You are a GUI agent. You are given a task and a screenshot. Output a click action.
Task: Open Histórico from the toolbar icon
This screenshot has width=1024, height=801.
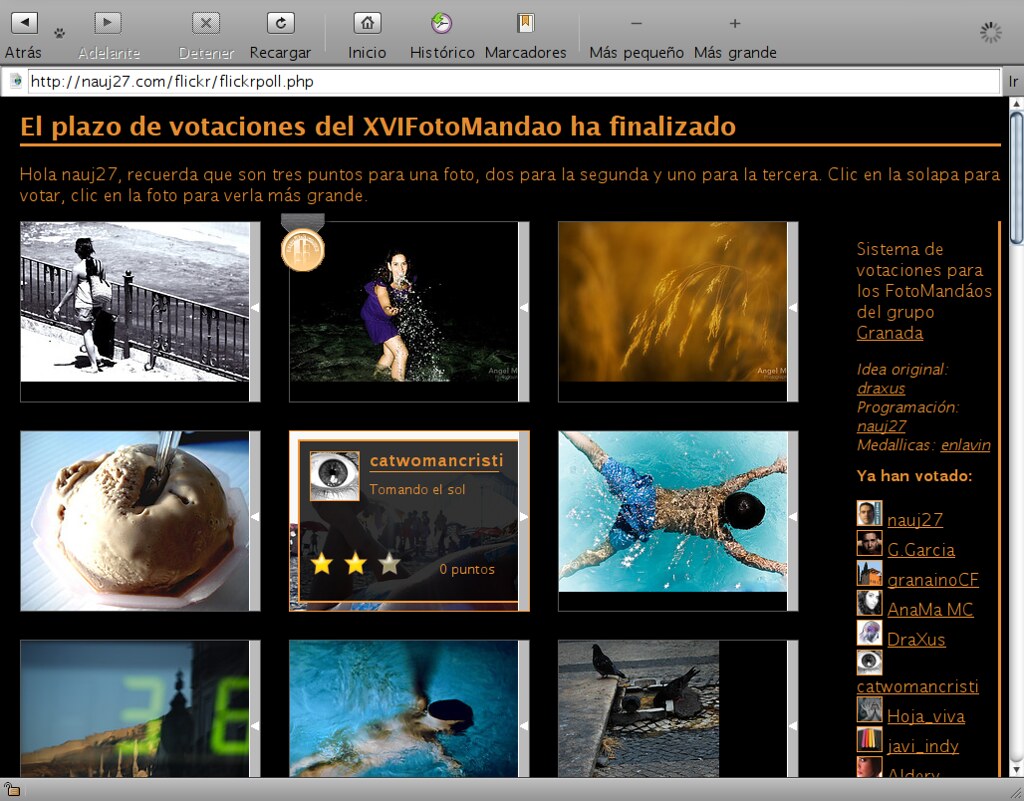pos(441,21)
